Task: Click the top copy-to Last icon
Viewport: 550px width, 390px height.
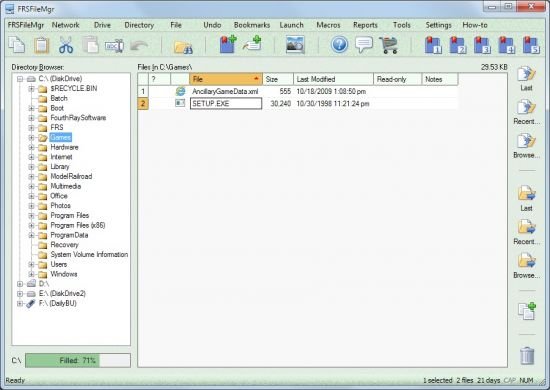Action: (526, 74)
